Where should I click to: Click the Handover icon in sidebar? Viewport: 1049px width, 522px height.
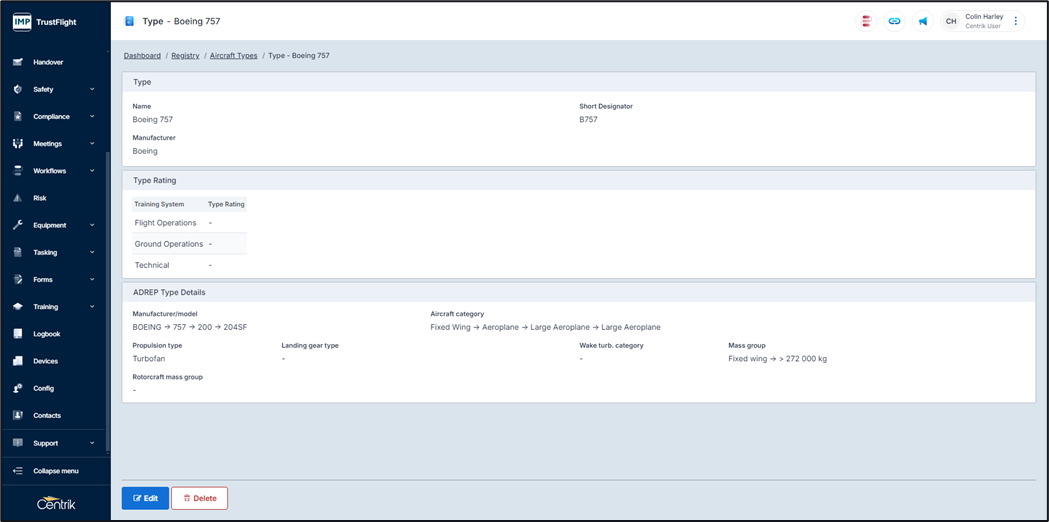click(18, 62)
